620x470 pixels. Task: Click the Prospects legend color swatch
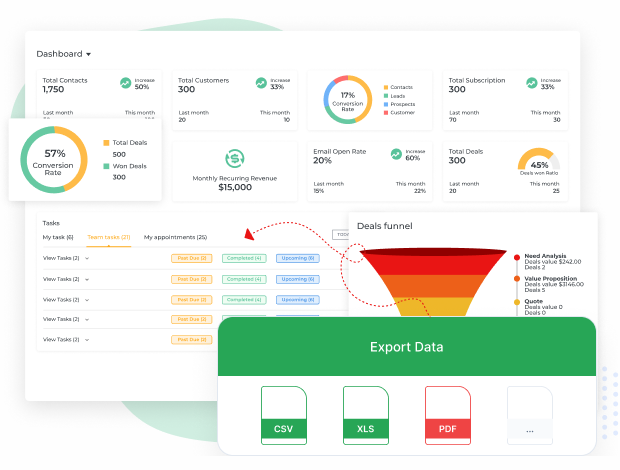386,104
